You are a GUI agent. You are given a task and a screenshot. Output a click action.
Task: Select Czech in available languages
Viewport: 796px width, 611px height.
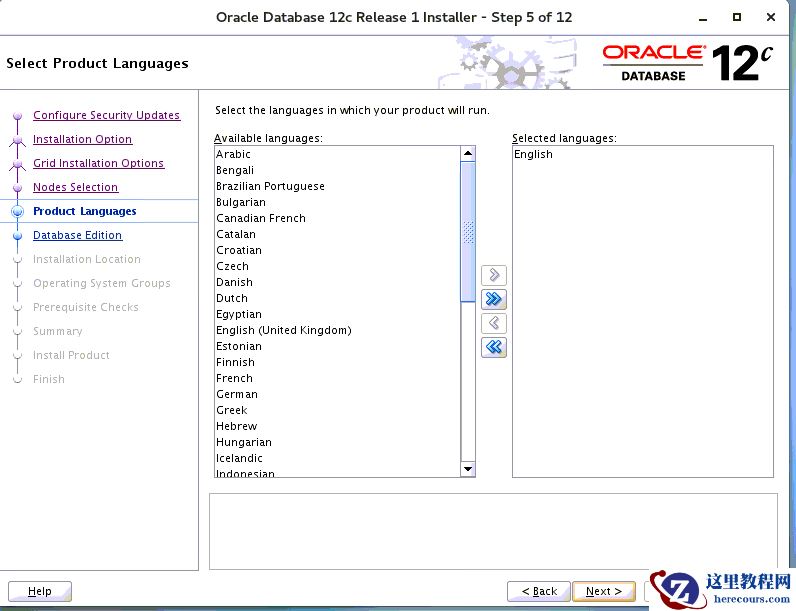pos(337,266)
